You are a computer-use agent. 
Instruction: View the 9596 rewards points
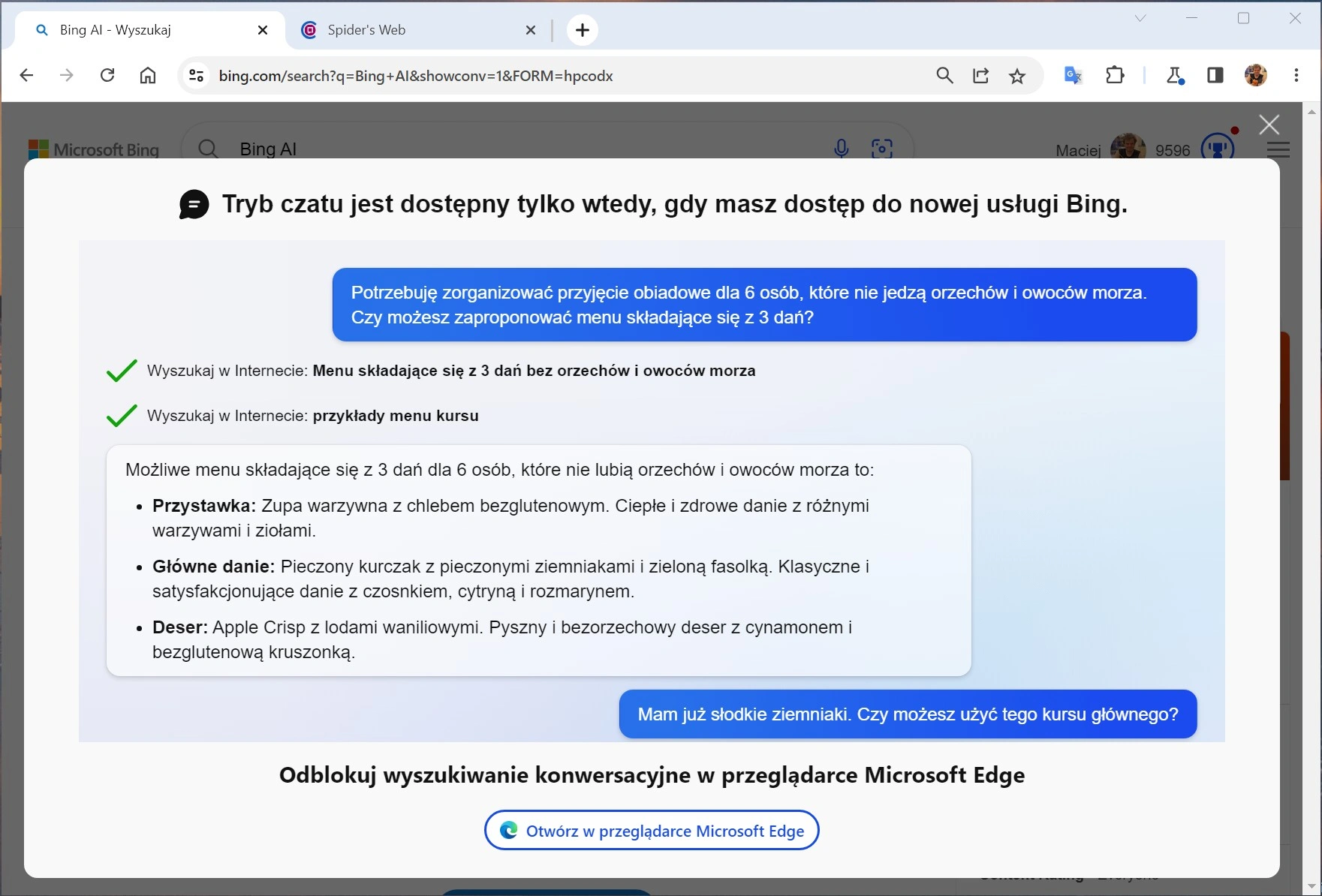point(1173,150)
